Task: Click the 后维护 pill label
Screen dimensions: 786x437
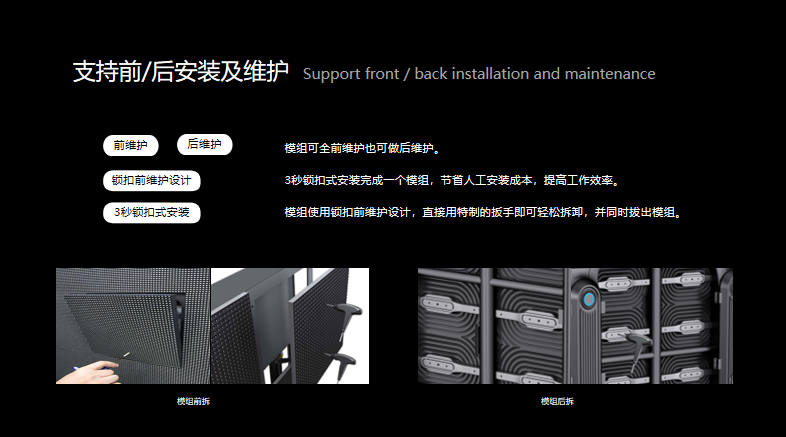Action: (205, 144)
